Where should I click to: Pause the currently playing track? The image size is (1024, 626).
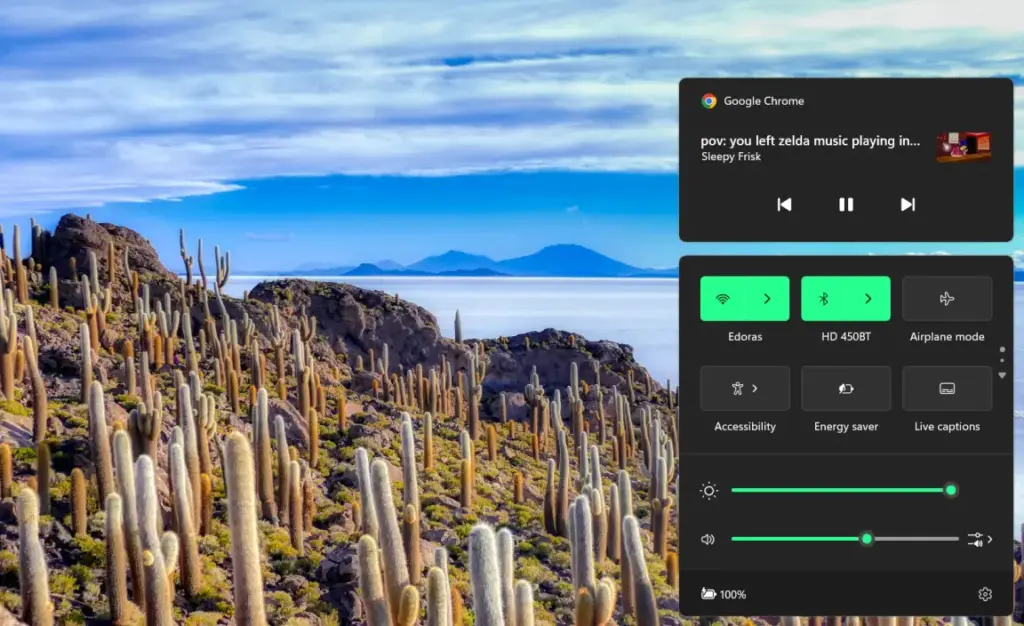pyautogui.click(x=846, y=204)
